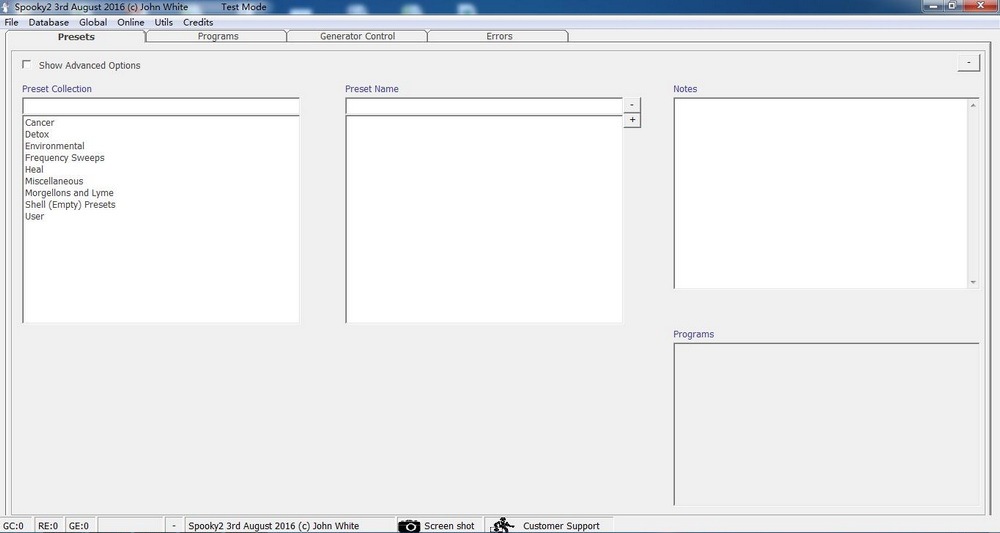Enable Show Advanced Options checkbox
The width and height of the screenshot is (1000, 533).
point(26,64)
